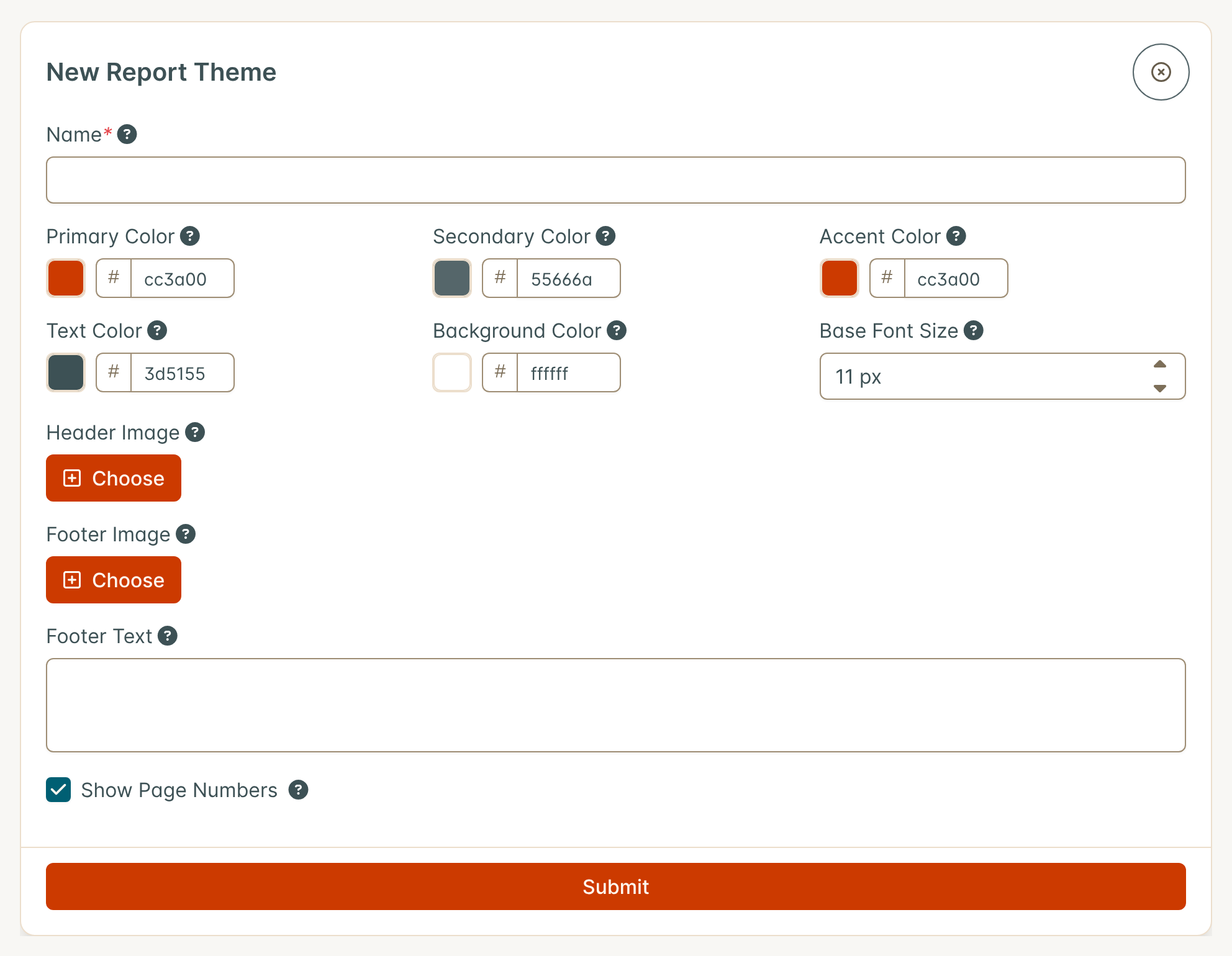This screenshot has height=956, width=1232.
Task: Open help icon beside Secondary Color
Action: point(605,236)
